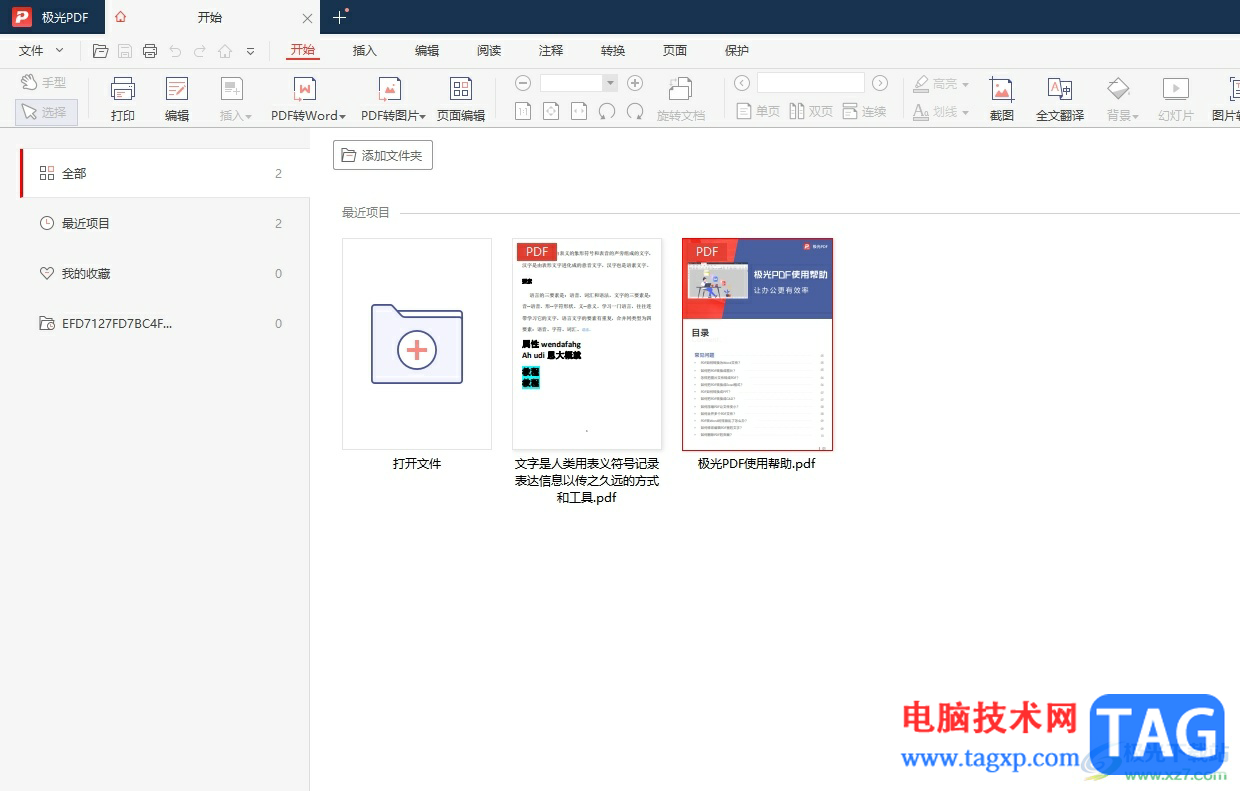Viewport: 1240px width, 791px height.
Task: Expand the File (文件) menu dropdown
Action: [x=41, y=50]
